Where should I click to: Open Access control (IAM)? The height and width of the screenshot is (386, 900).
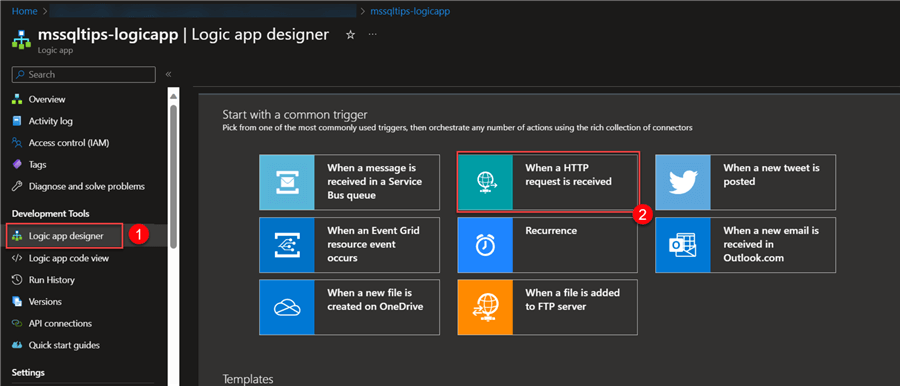[69, 143]
